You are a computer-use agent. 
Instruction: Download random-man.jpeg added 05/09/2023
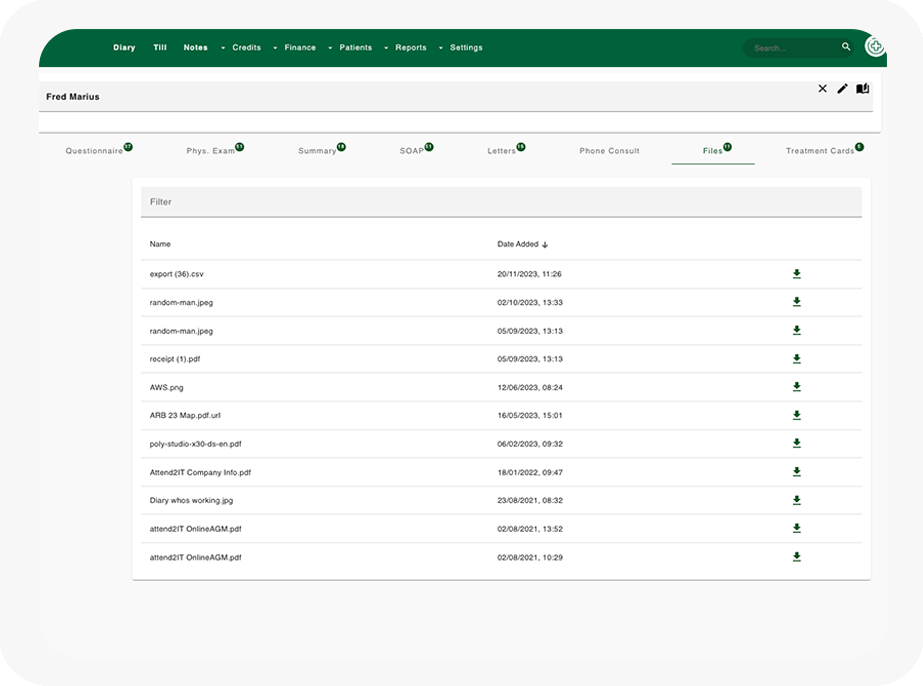[x=796, y=330]
